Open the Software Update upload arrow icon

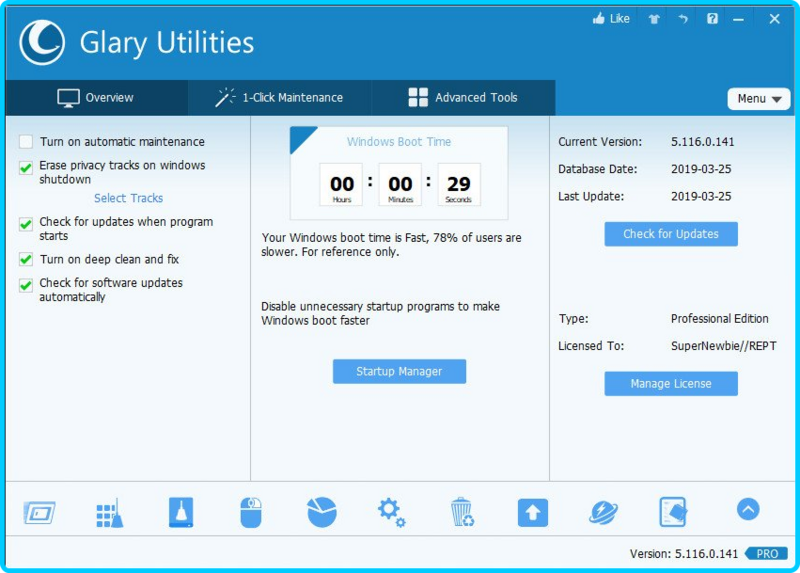(533, 512)
